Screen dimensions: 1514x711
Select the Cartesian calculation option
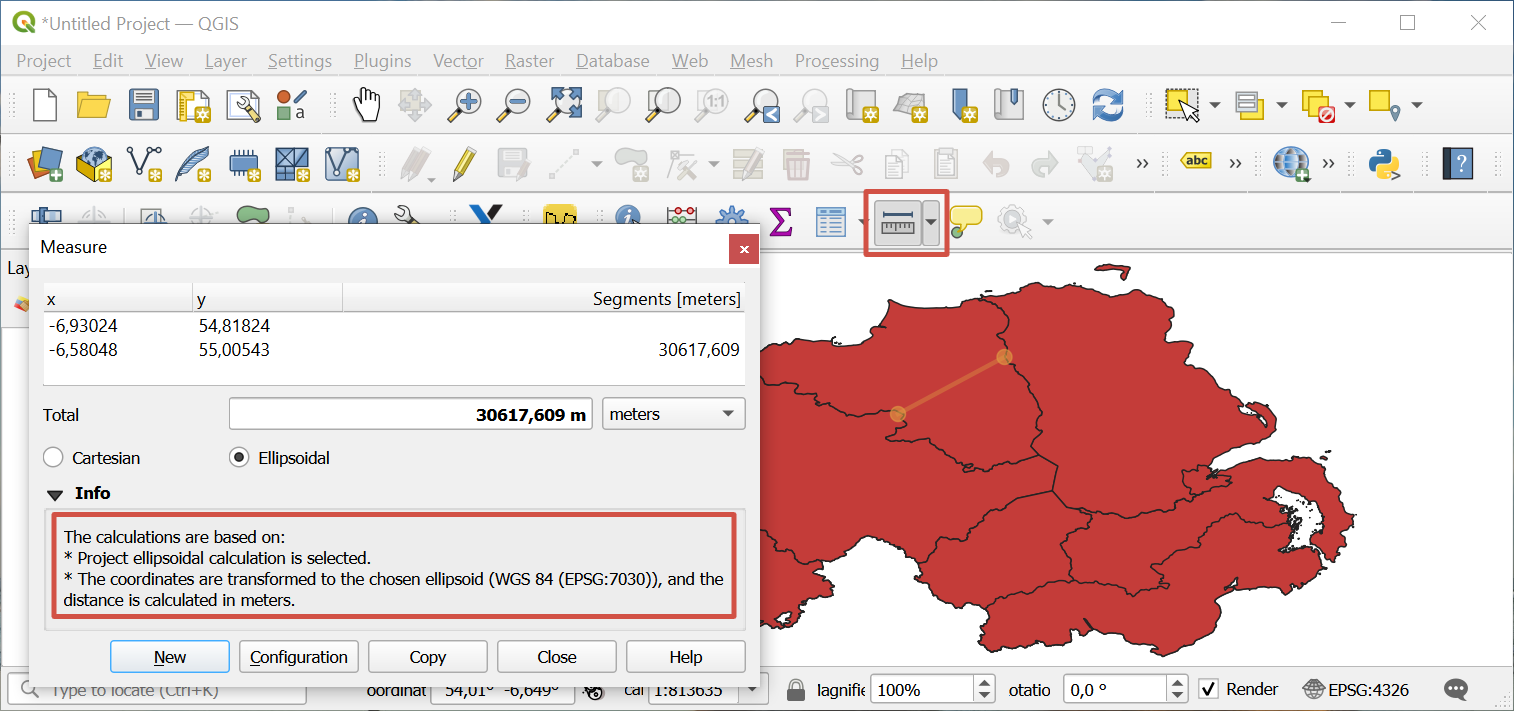tap(52, 457)
